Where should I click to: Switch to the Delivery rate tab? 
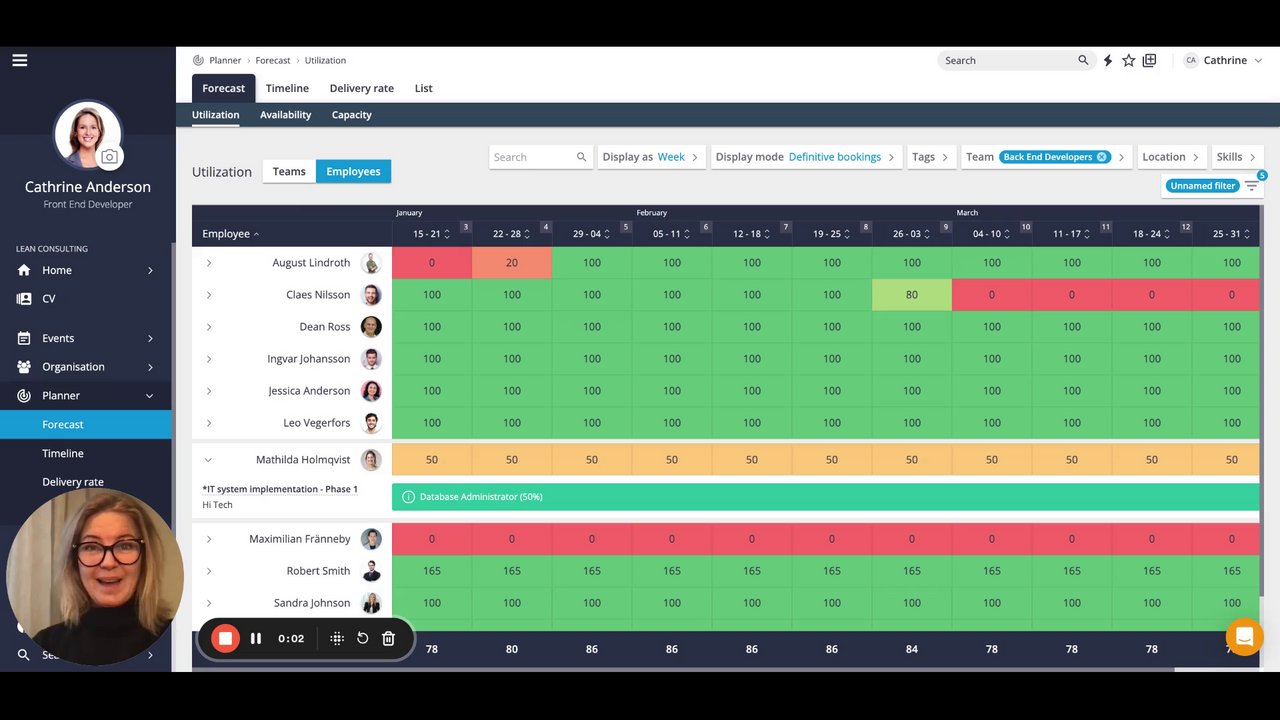tap(362, 88)
